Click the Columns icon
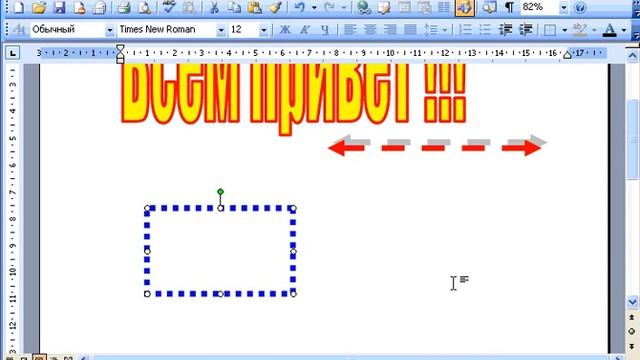This screenshot has height=360, width=640. [444, 7]
